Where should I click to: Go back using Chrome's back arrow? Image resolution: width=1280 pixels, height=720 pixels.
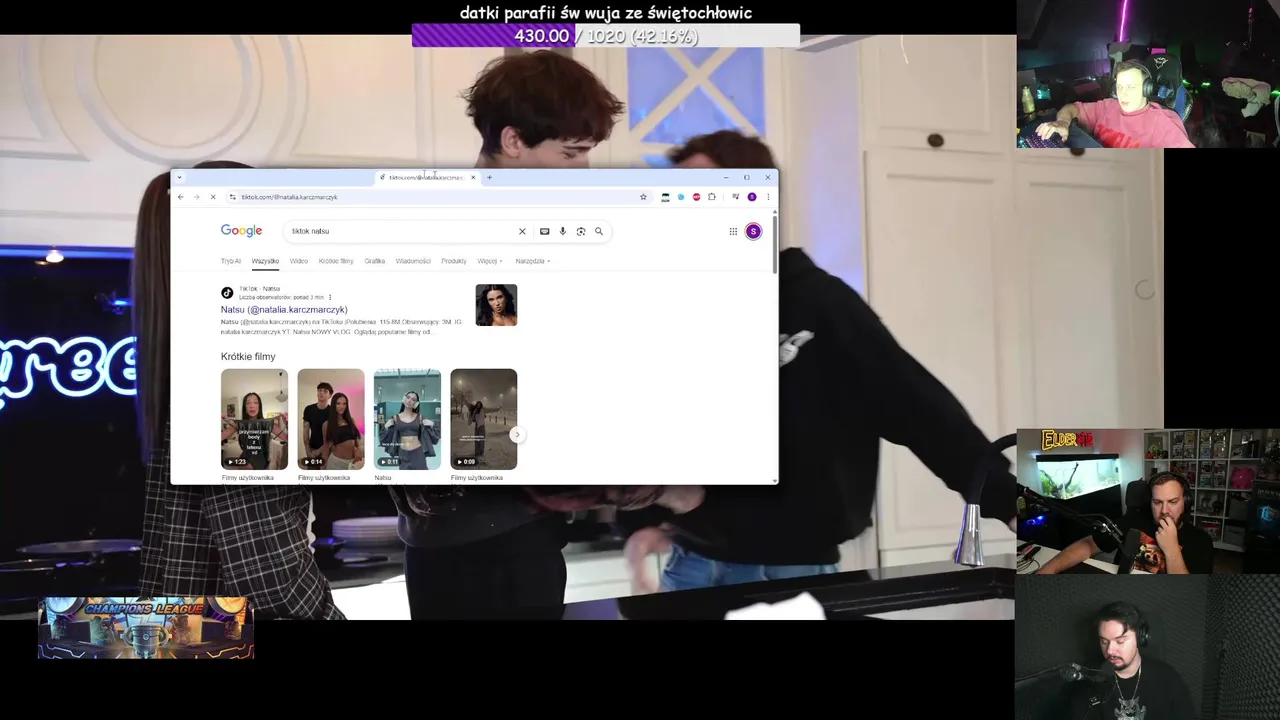click(180, 197)
